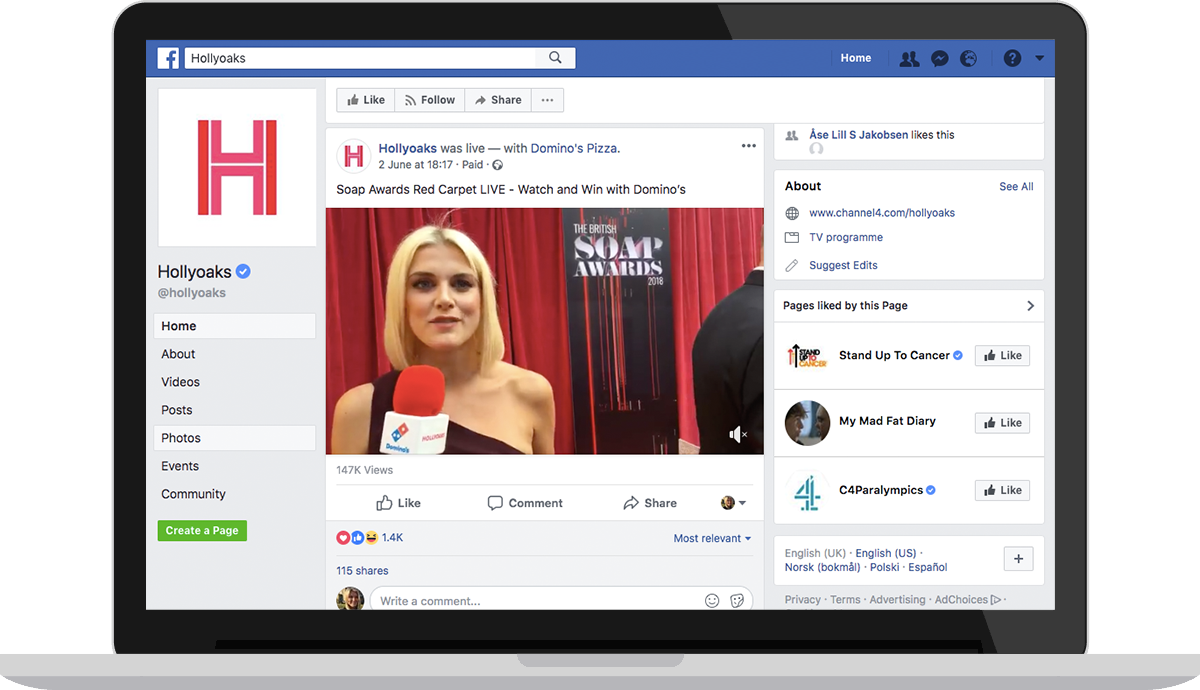Open the Most relevant comment sorting dropdown

[711, 538]
